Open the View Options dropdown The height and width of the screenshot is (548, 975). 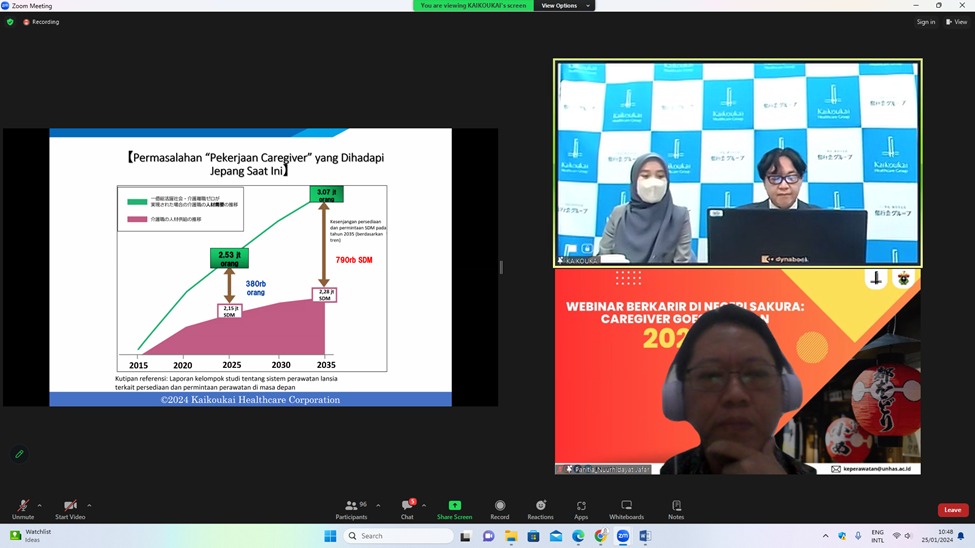pos(565,6)
